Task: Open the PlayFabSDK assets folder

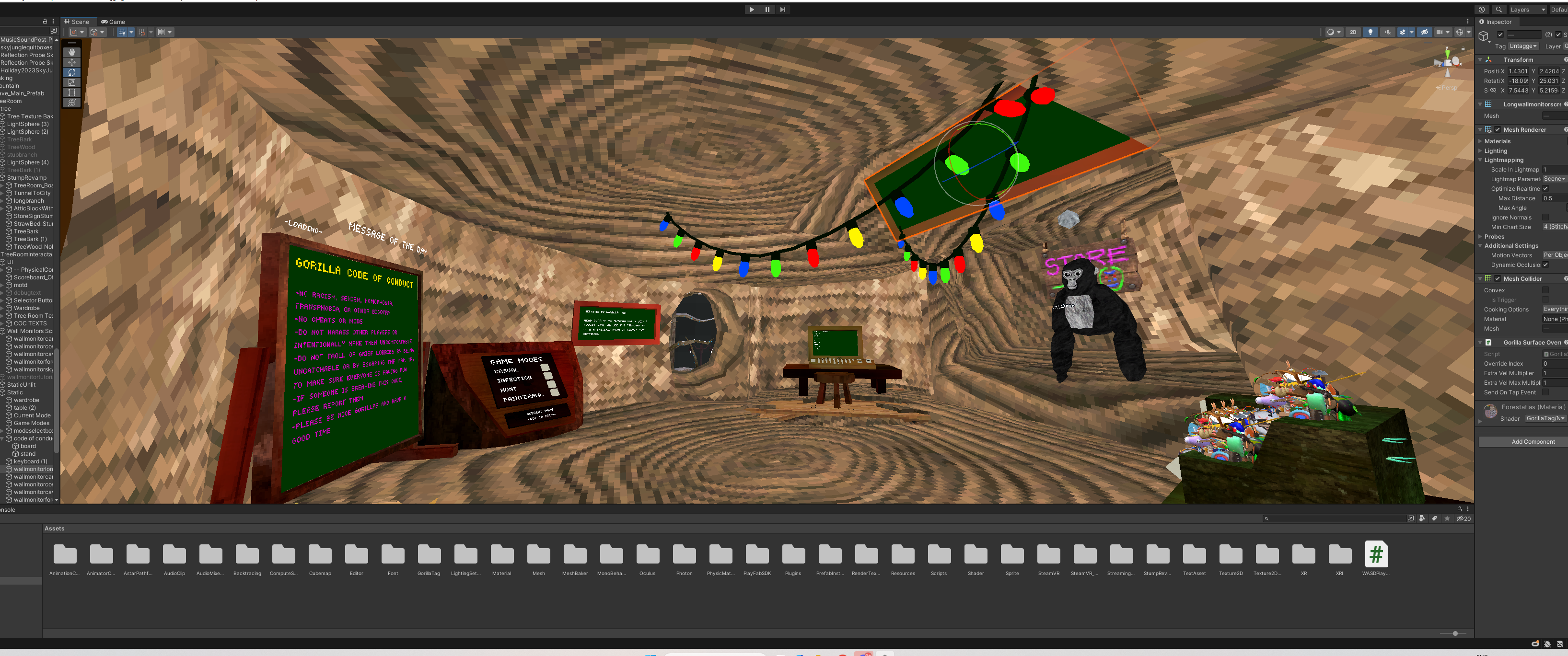Action: click(756, 559)
